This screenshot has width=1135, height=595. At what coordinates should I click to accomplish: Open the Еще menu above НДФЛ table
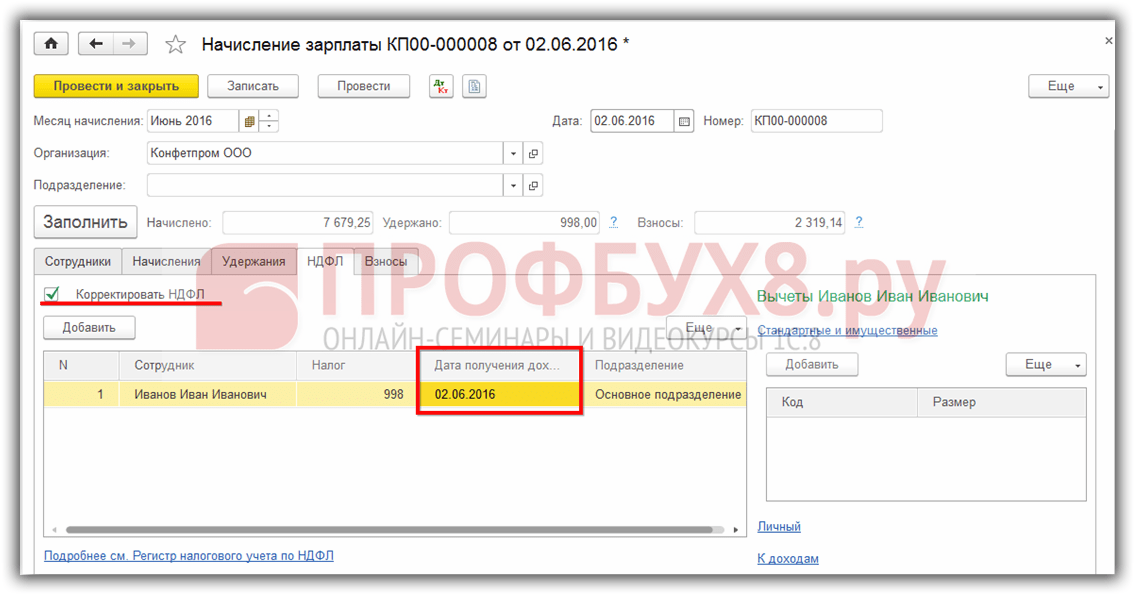[x=706, y=328]
